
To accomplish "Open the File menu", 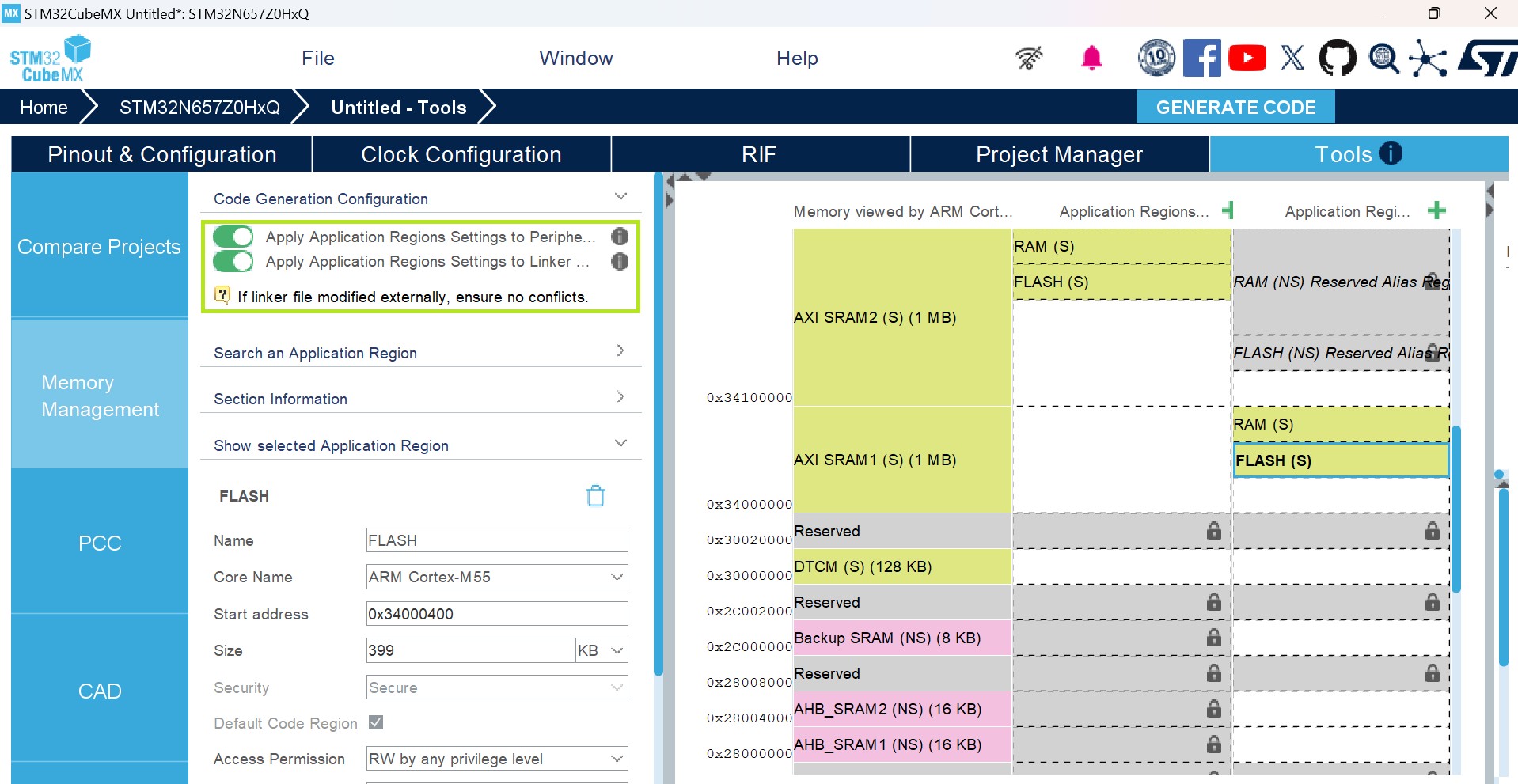I will coord(318,58).
